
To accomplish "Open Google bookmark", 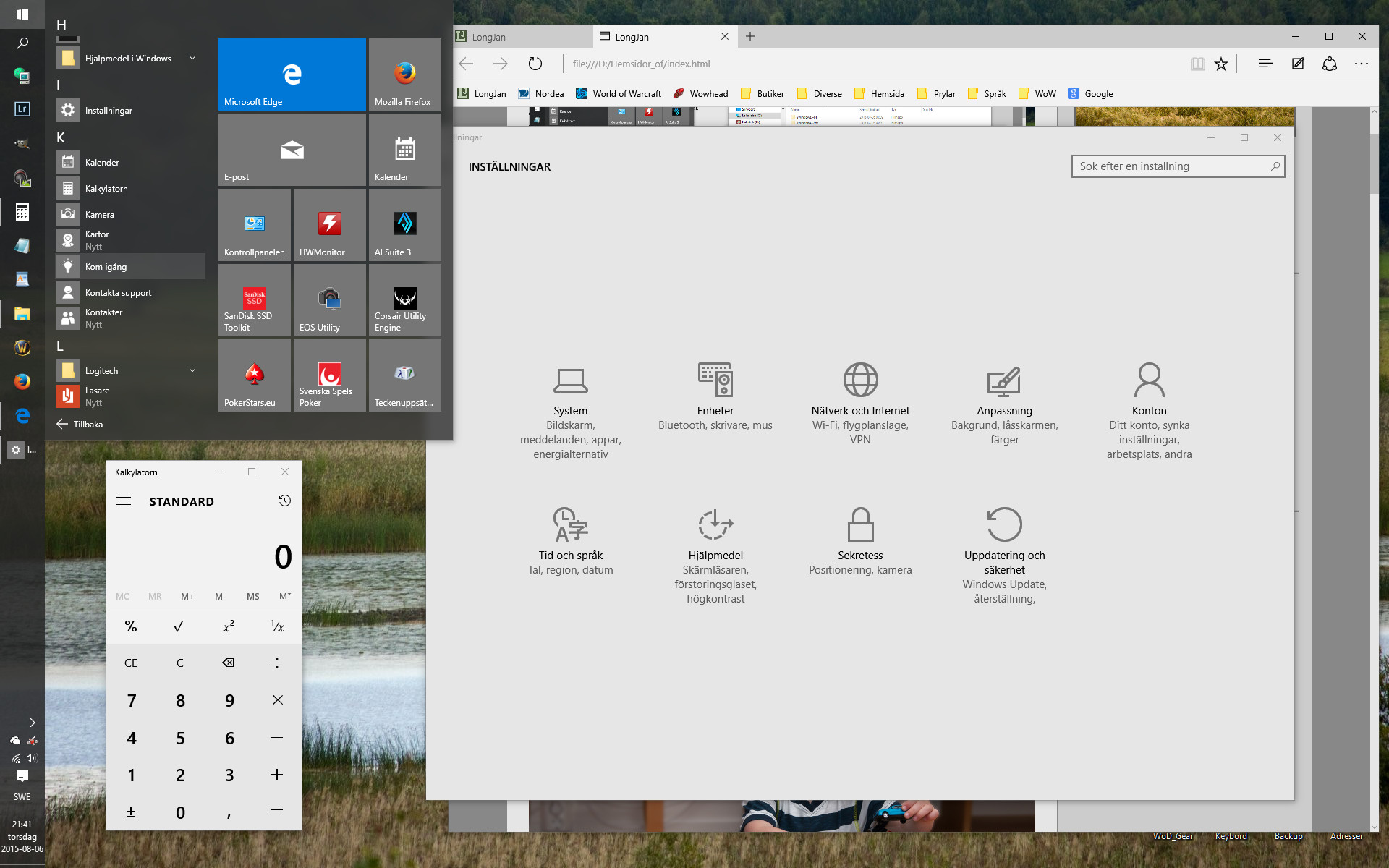I will 1091,93.
